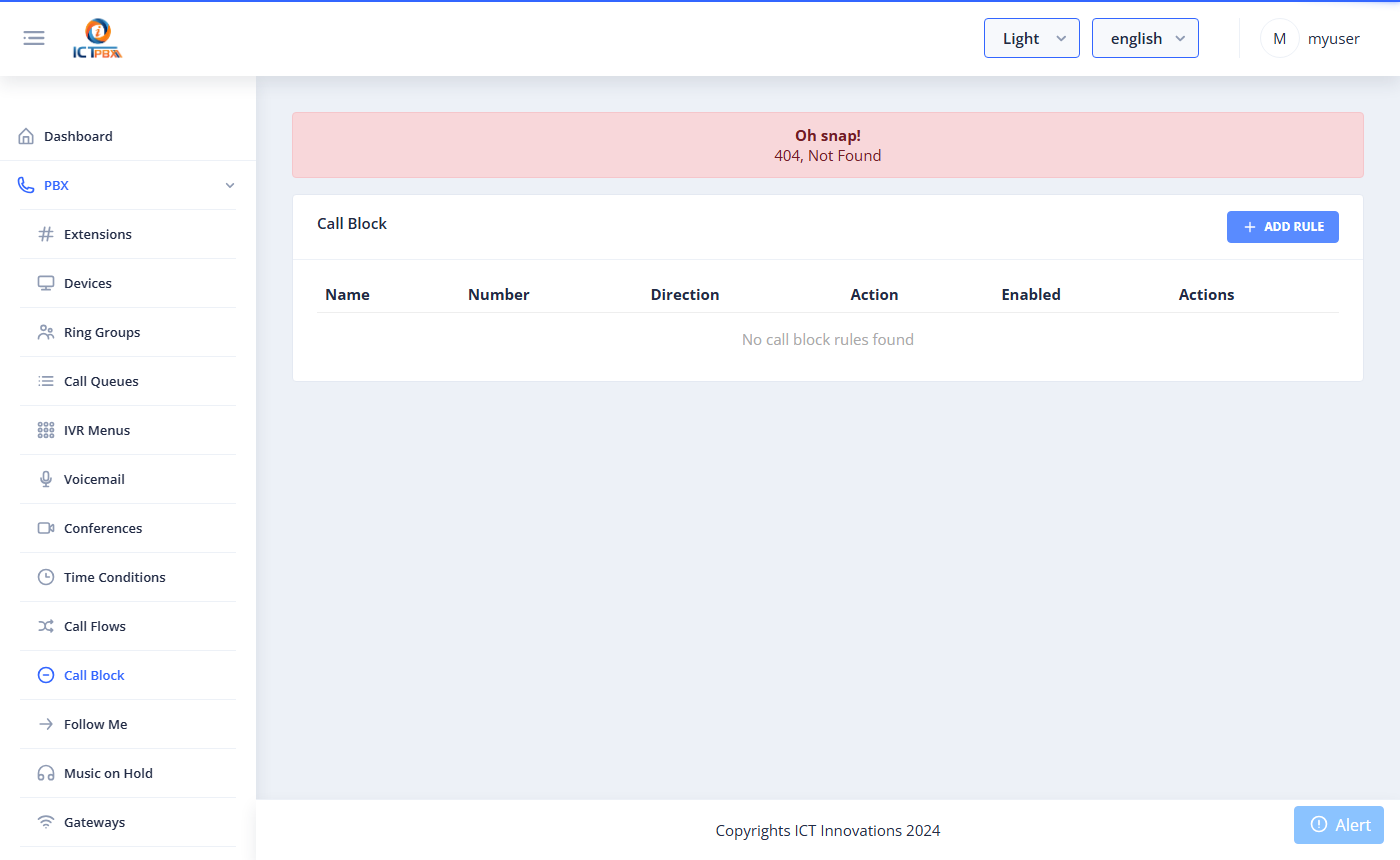Click the ICT PBX logo
Viewport: 1400px width, 860px height.
98,39
